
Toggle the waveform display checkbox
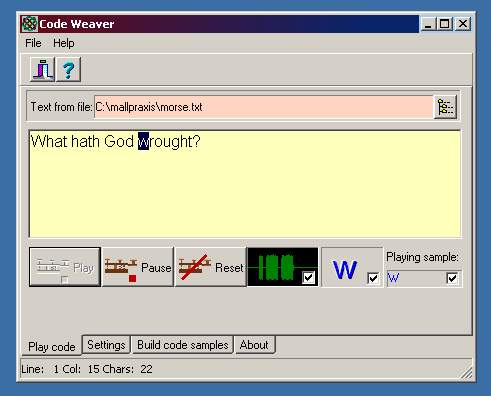[308, 278]
